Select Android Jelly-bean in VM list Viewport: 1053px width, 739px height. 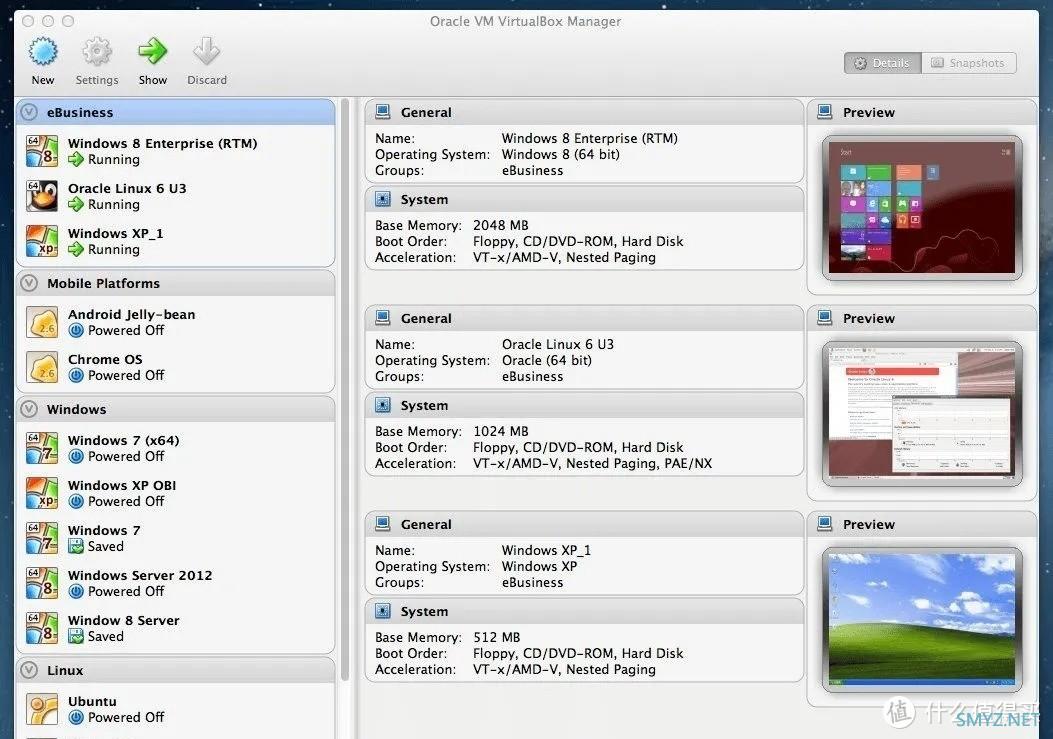pos(175,322)
